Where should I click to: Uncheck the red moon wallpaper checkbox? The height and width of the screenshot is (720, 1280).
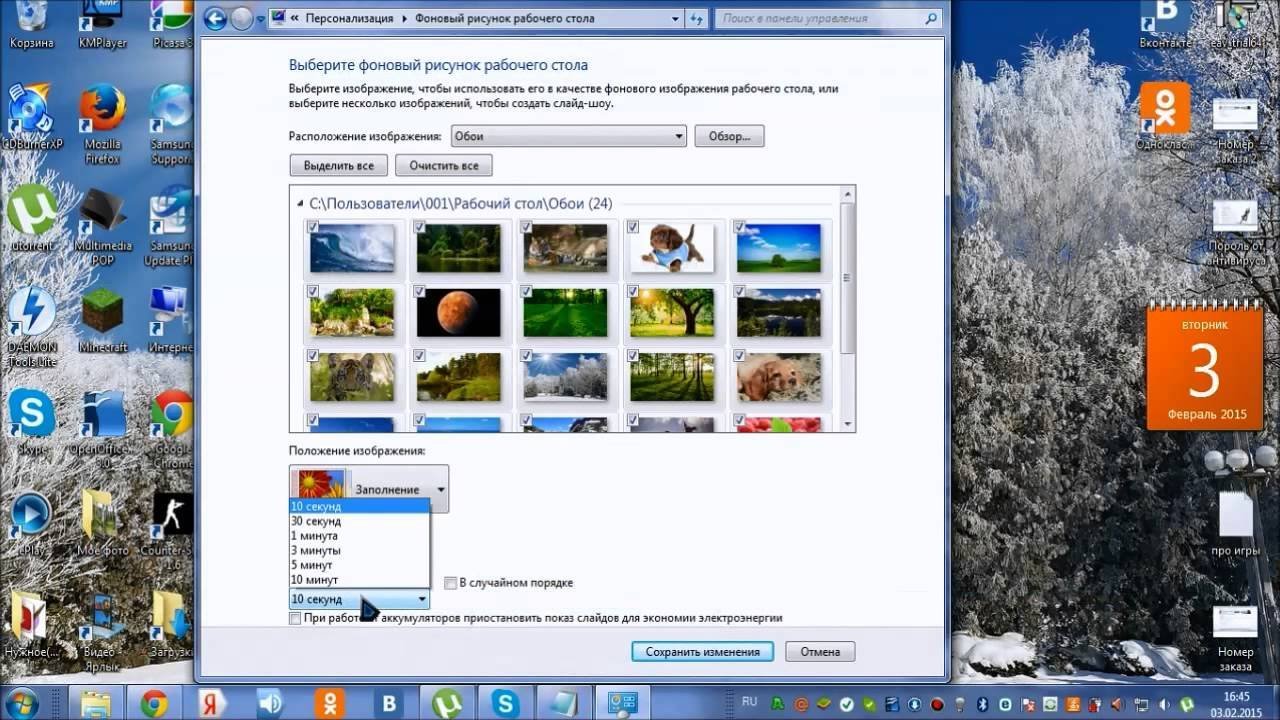tap(421, 291)
